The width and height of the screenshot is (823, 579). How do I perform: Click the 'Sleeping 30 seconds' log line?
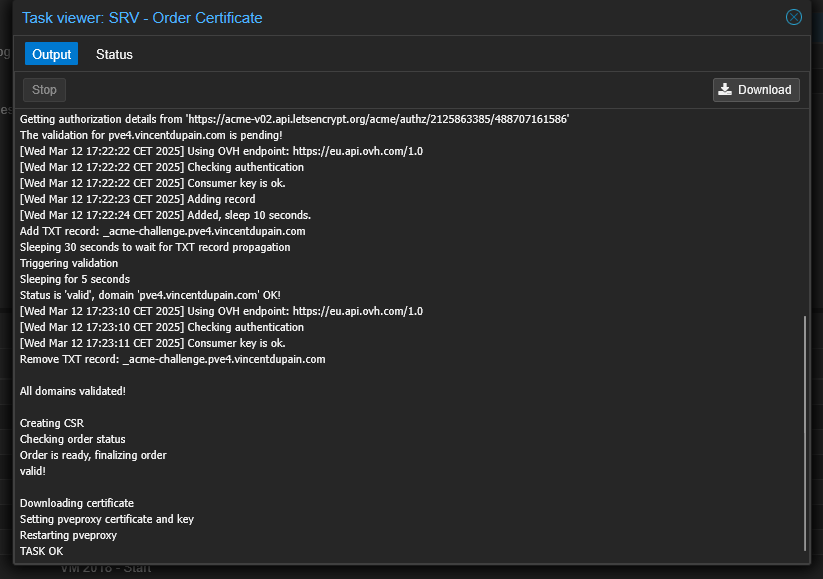coord(155,247)
